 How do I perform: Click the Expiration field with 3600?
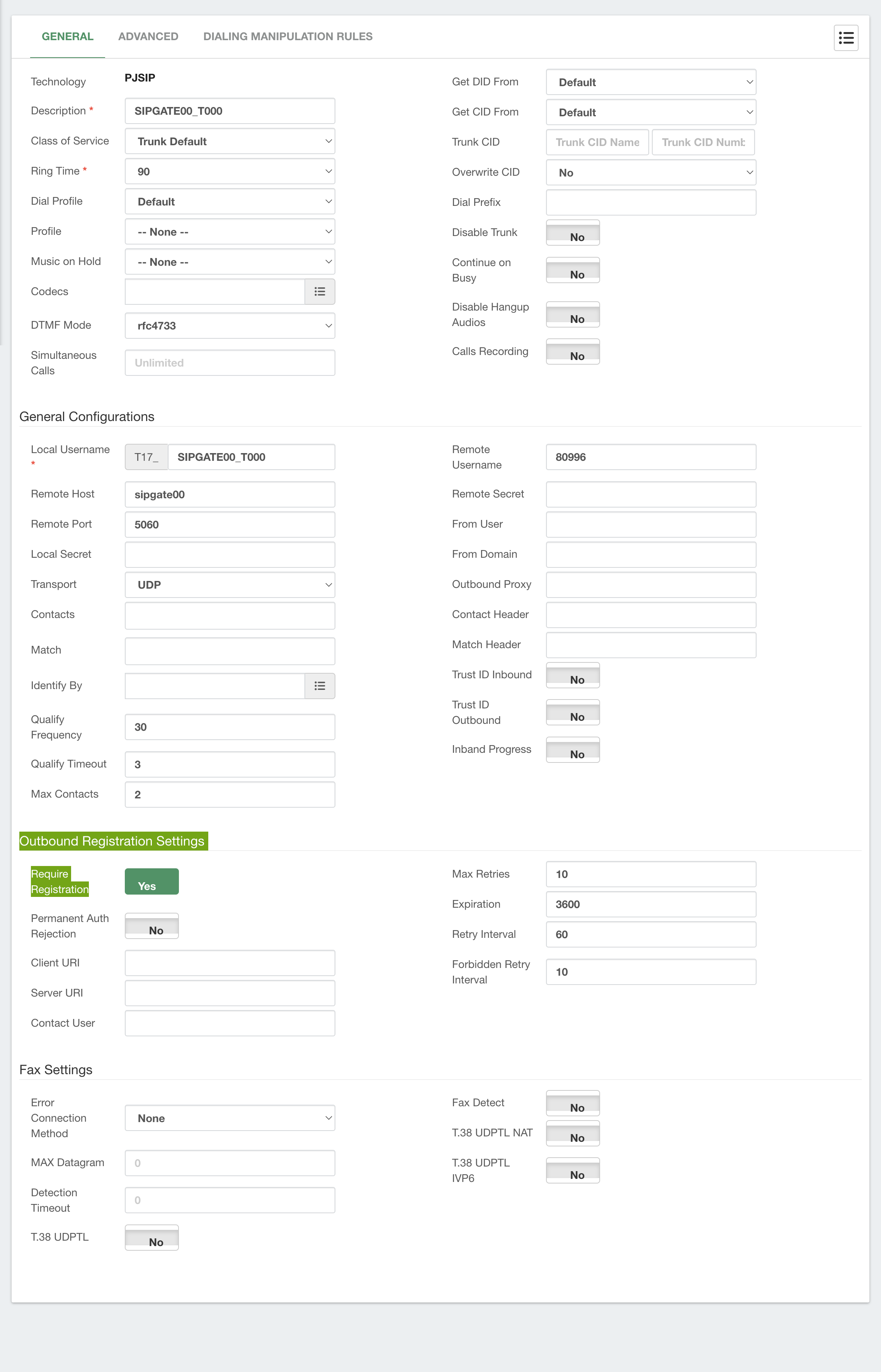(x=650, y=904)
